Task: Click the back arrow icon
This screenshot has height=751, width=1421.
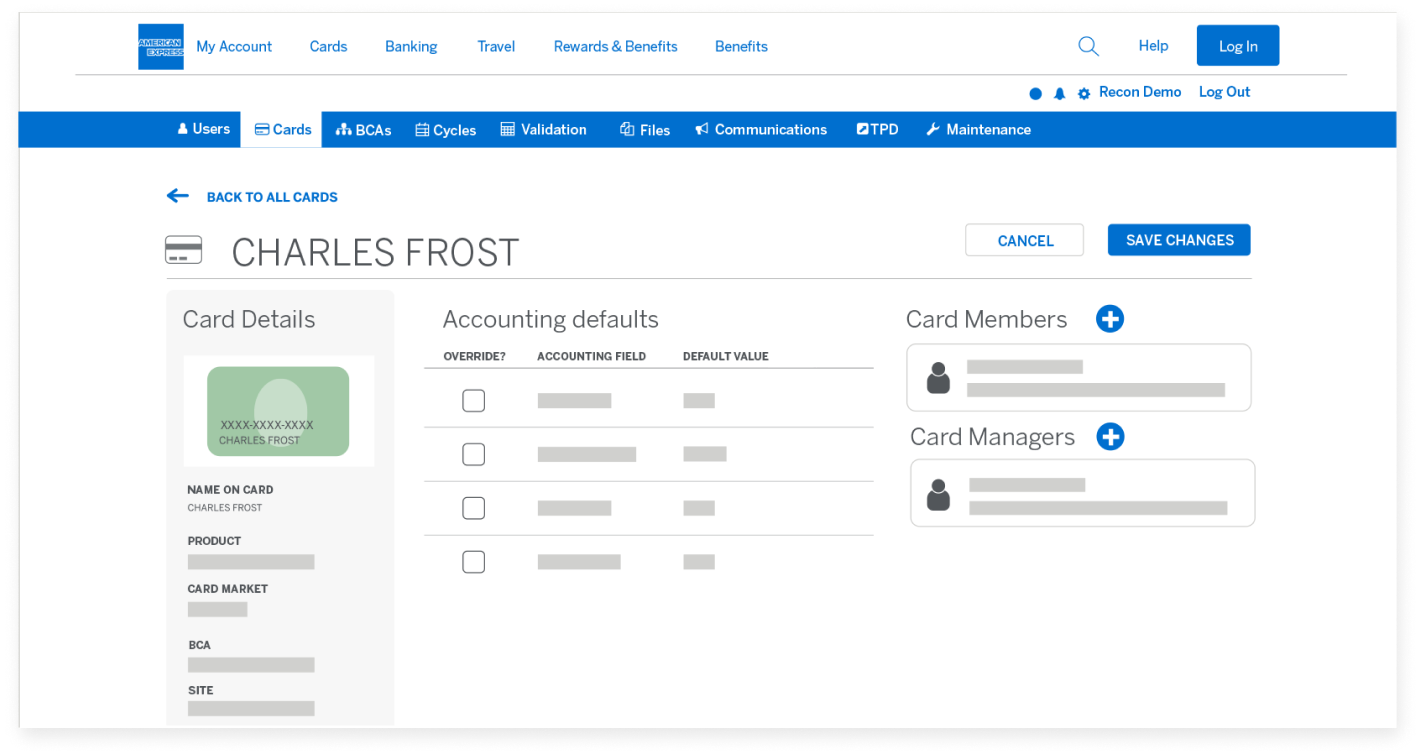Action: (178, 196)
